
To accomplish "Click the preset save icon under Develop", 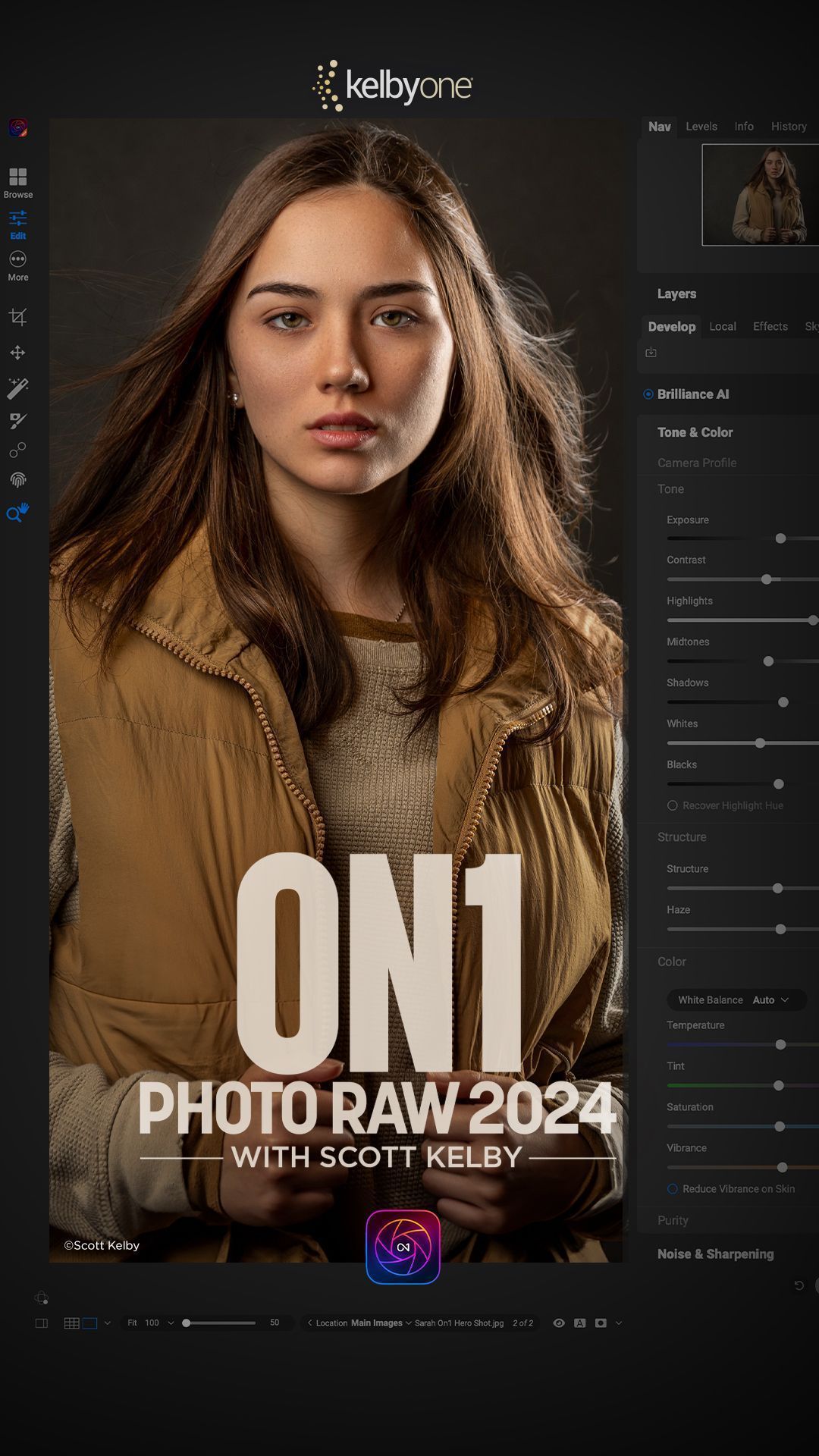I will 651,353.
